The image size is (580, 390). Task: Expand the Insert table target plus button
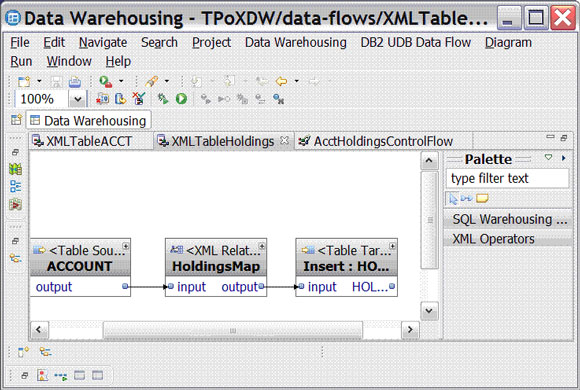point(392,246)
